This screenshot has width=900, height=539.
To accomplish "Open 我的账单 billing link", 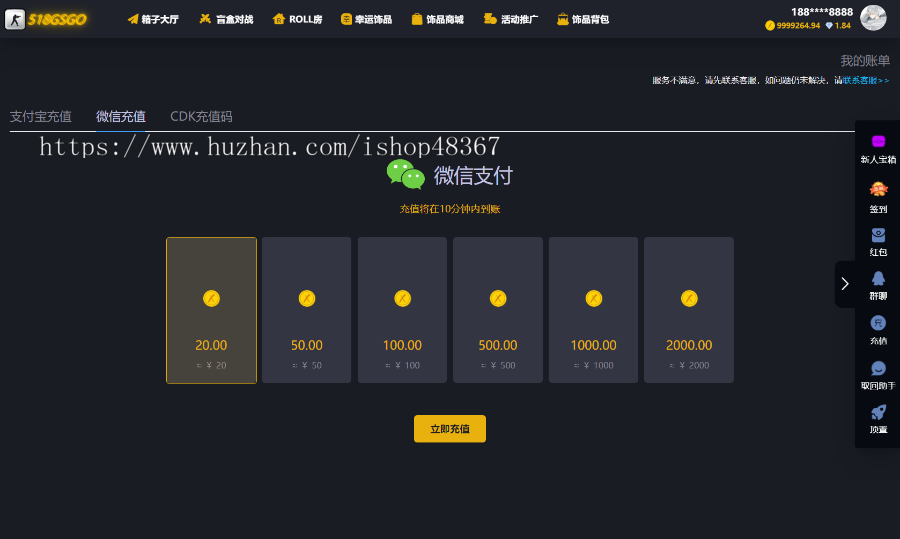I will point(865,60).
